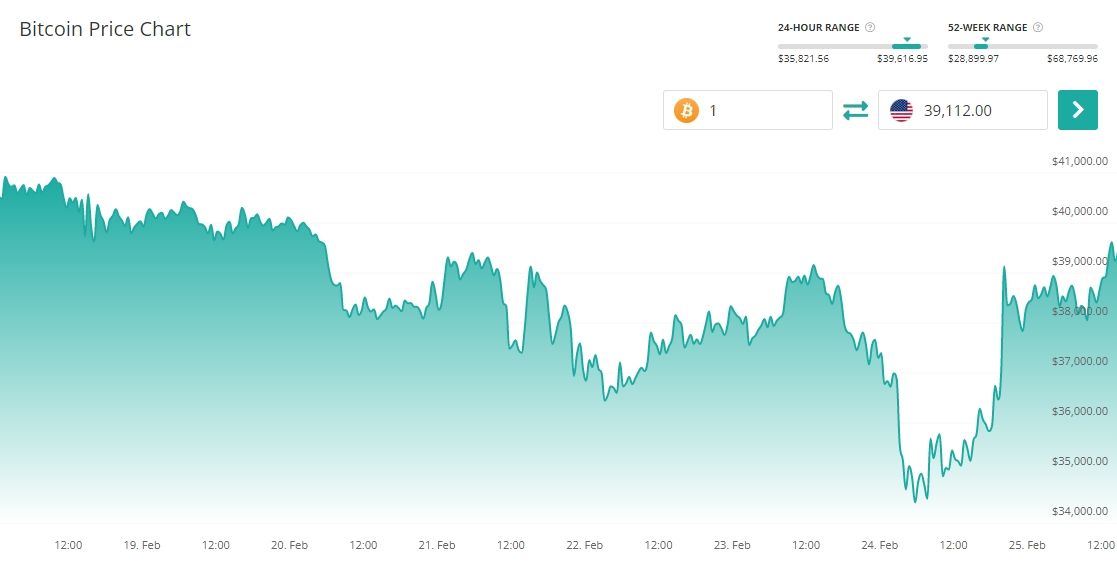1117x562 pixels.
Task: Open the 52-Week Range help tooltip icon
Action: [x=1038, y=28]
